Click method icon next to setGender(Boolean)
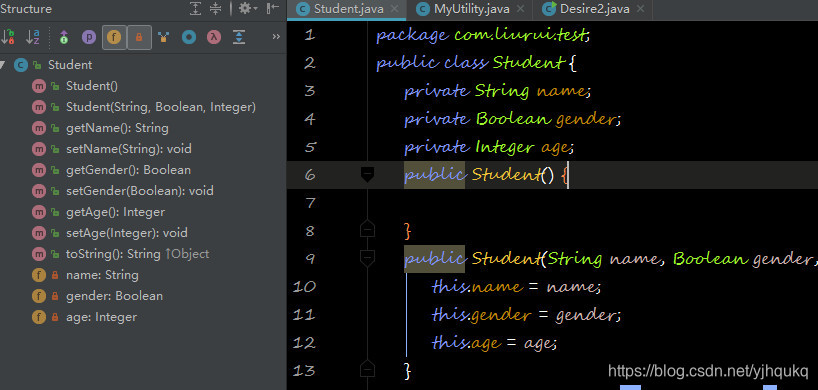 pos(39,191)
